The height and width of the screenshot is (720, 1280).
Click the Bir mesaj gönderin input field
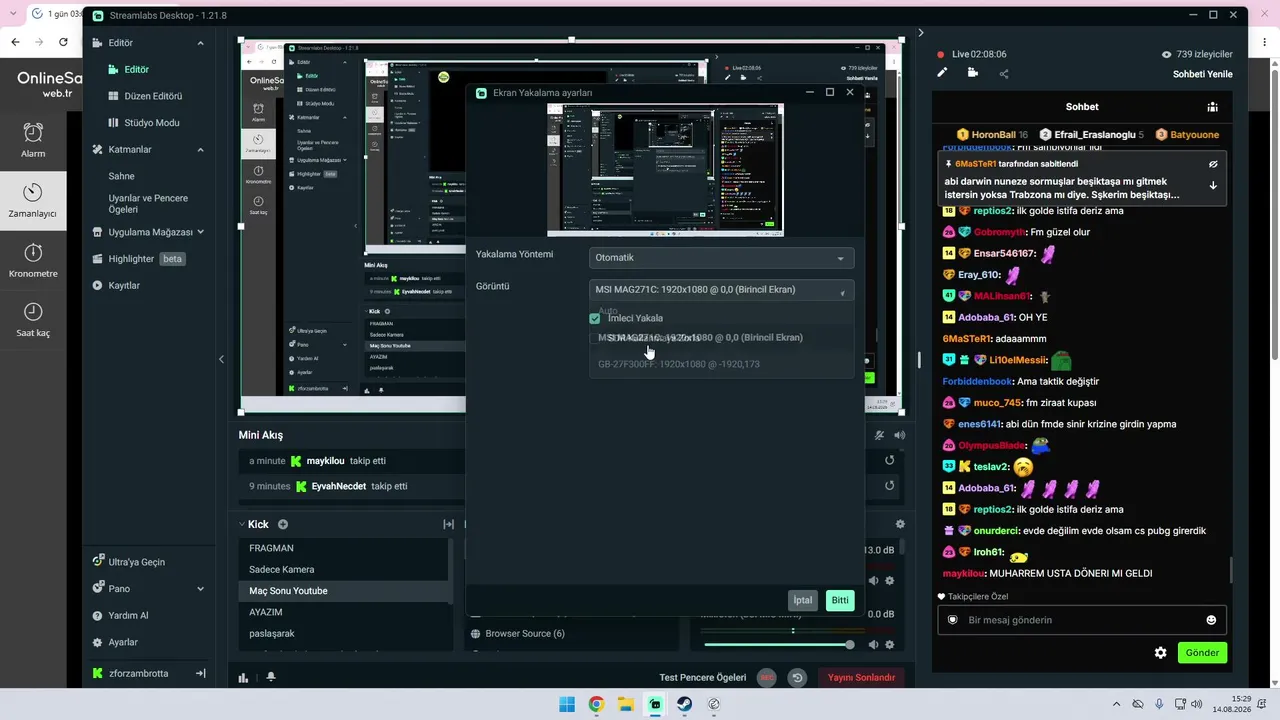pyautogui.click(x=1080, y=620)
